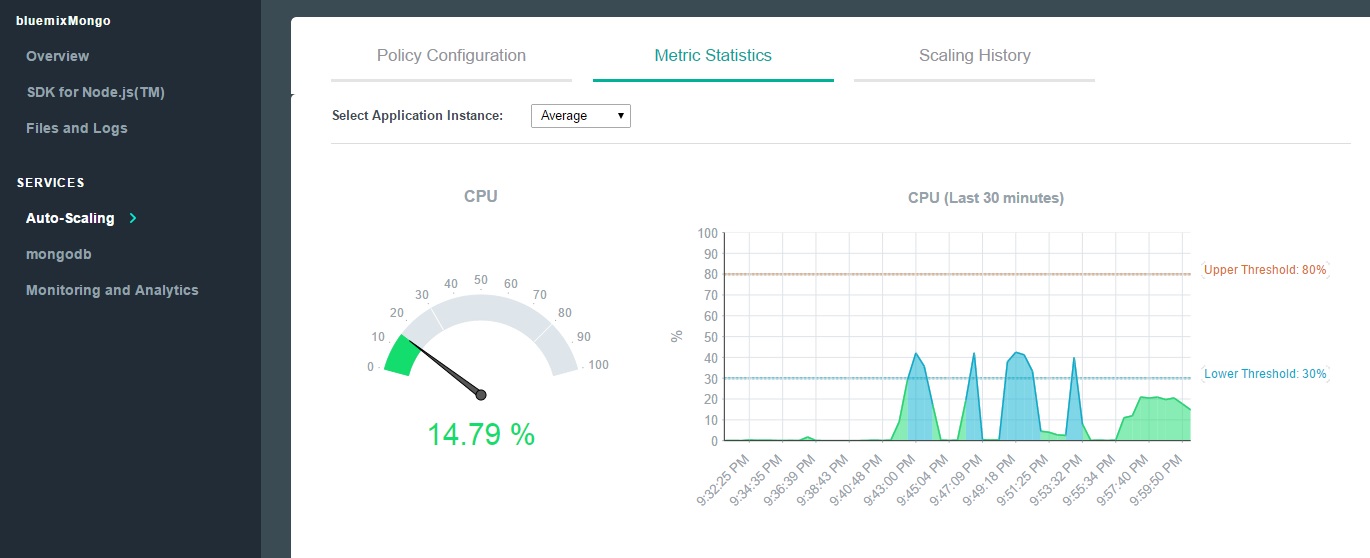1370x558 pixels.
Task: Open the mongodb service
Action: point(59,254)
